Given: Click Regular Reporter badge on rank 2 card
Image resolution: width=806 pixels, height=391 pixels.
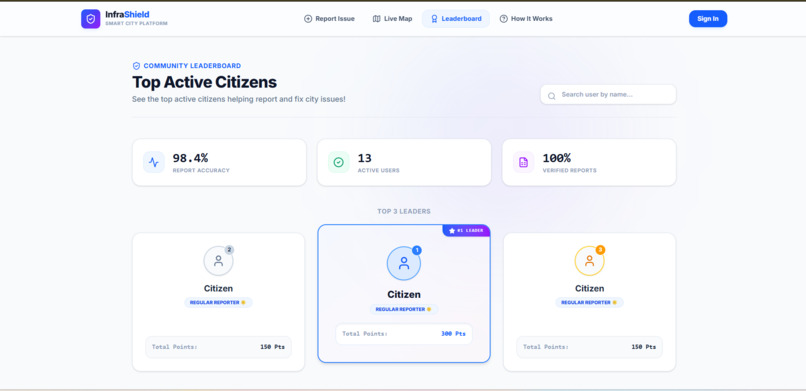Looking at the screenshot, I should coord(218,303).
